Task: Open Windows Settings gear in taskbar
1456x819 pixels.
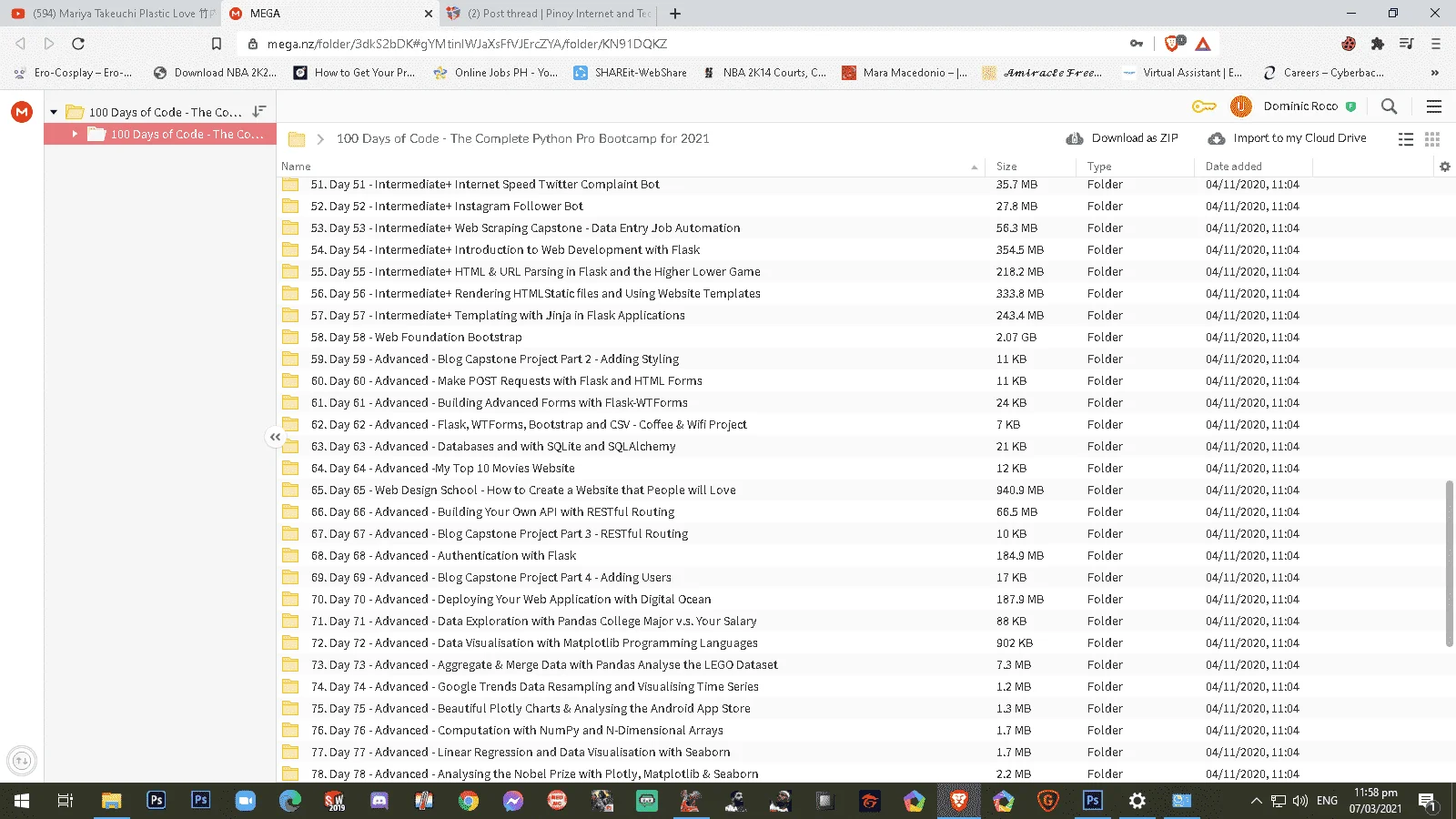Action: tap(1137, 801)
